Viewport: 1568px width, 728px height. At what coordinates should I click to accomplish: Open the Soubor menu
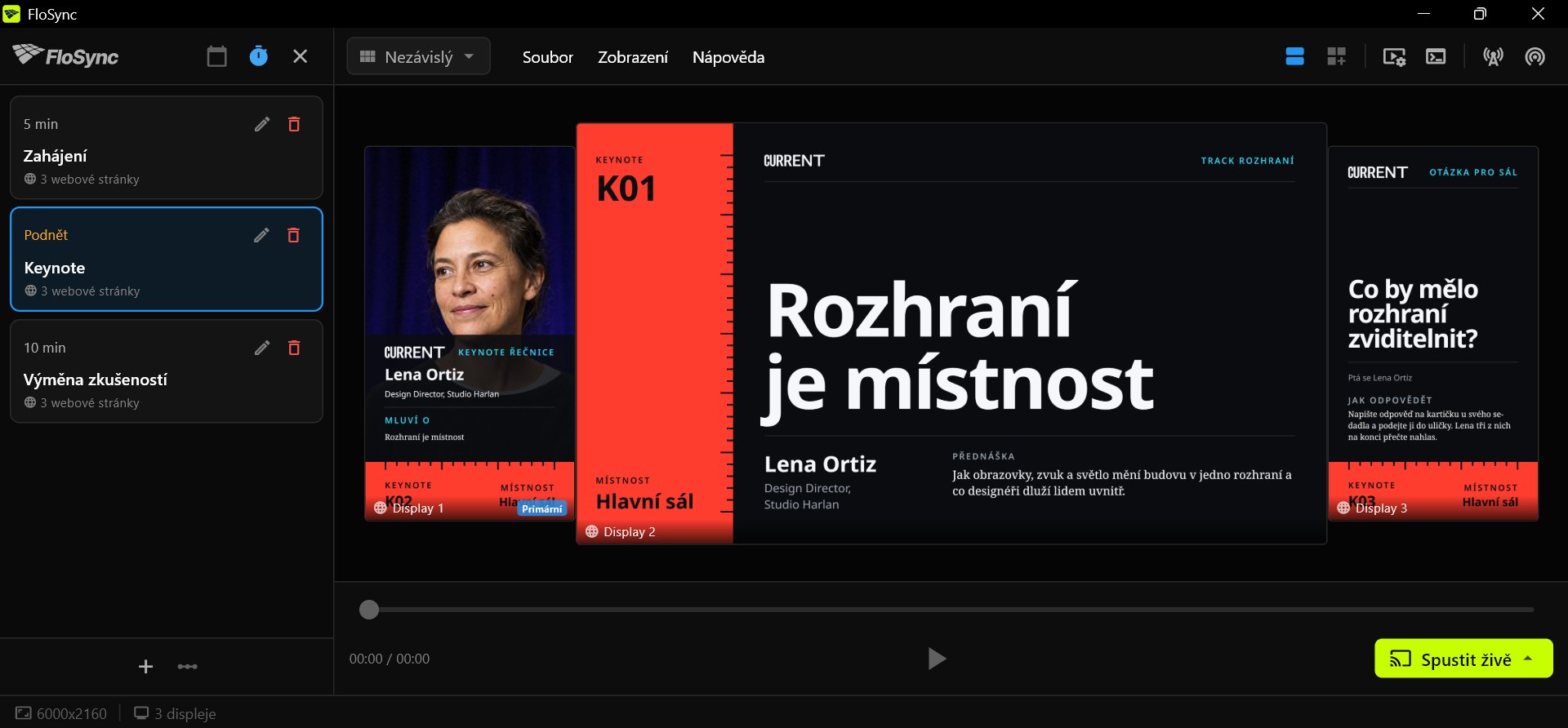[548, 57]
